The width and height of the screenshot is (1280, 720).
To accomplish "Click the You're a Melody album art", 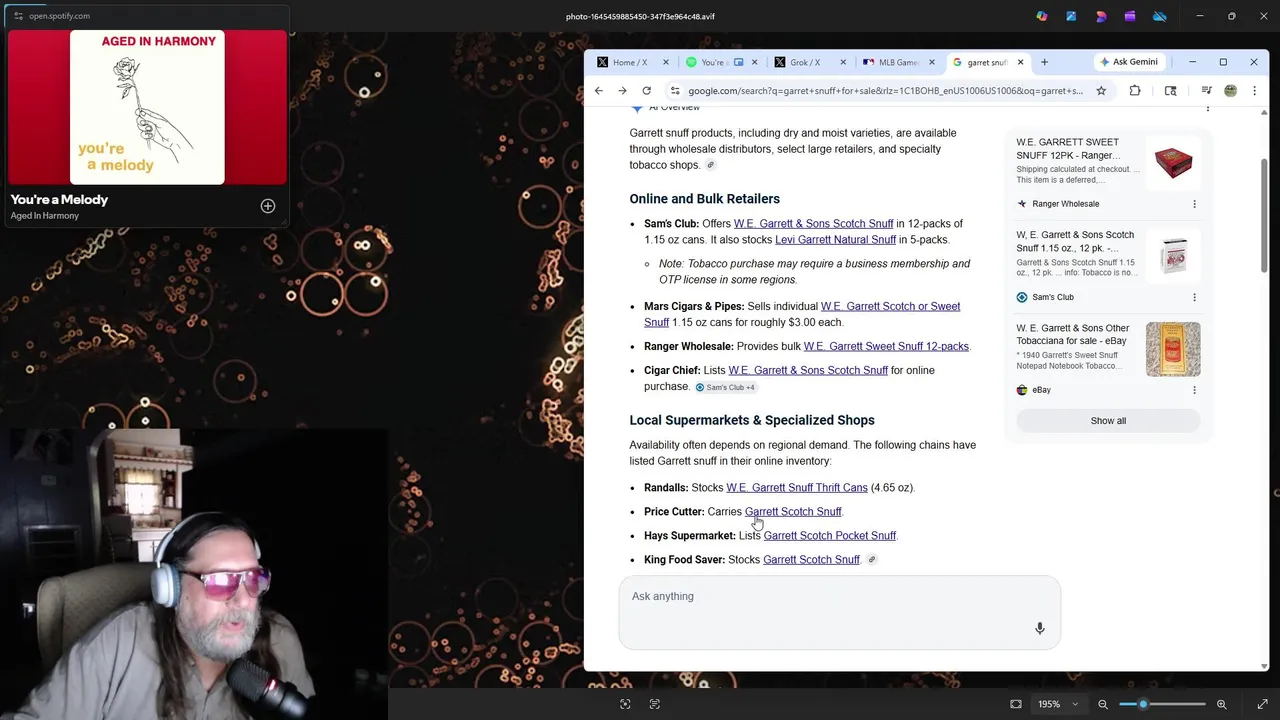I will (x=147, y=107).
